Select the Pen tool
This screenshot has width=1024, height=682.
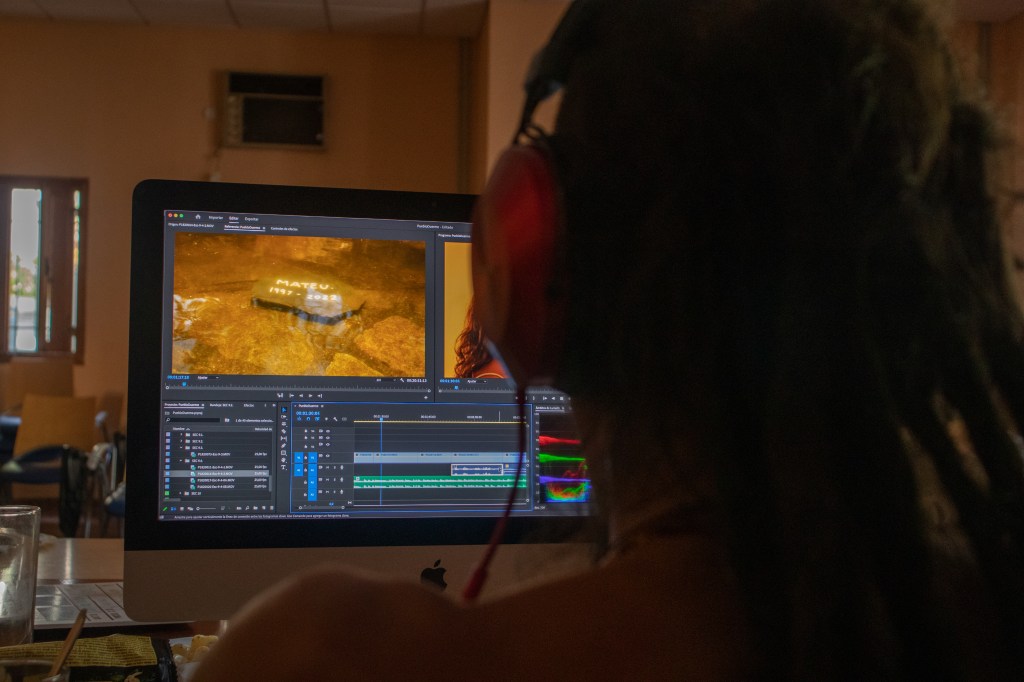[x=284, y=446]
